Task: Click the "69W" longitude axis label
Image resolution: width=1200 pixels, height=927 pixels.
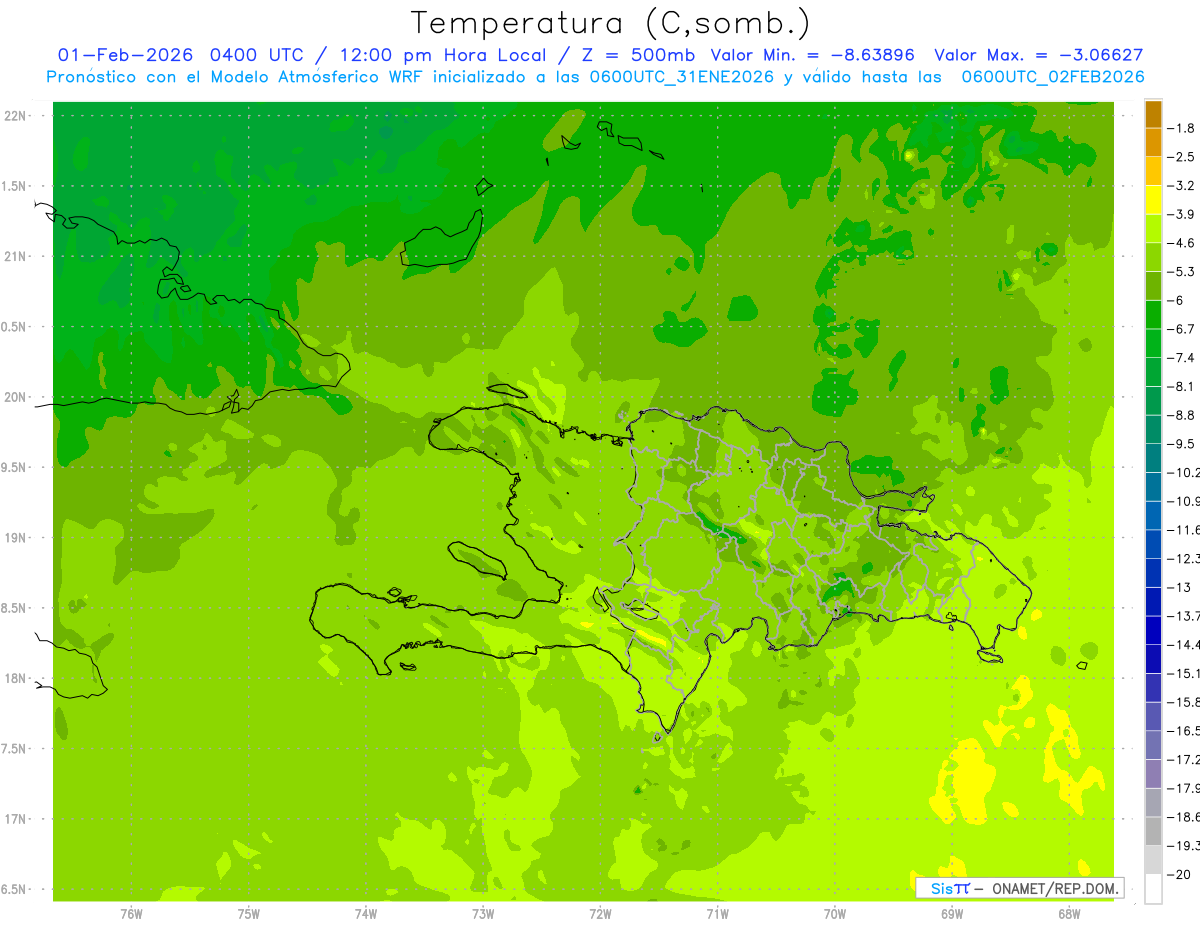Action: click(952, 914)
